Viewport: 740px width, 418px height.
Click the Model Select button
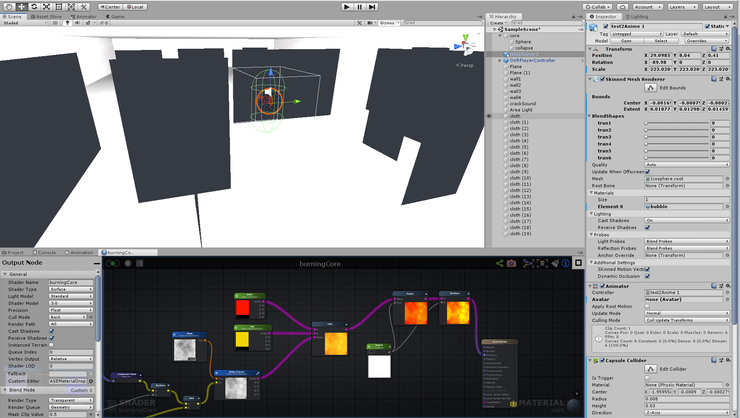coord(661,41)
